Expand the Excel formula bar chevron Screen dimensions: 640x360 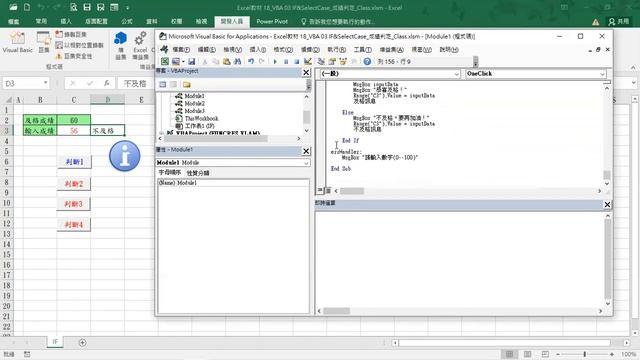633,83
